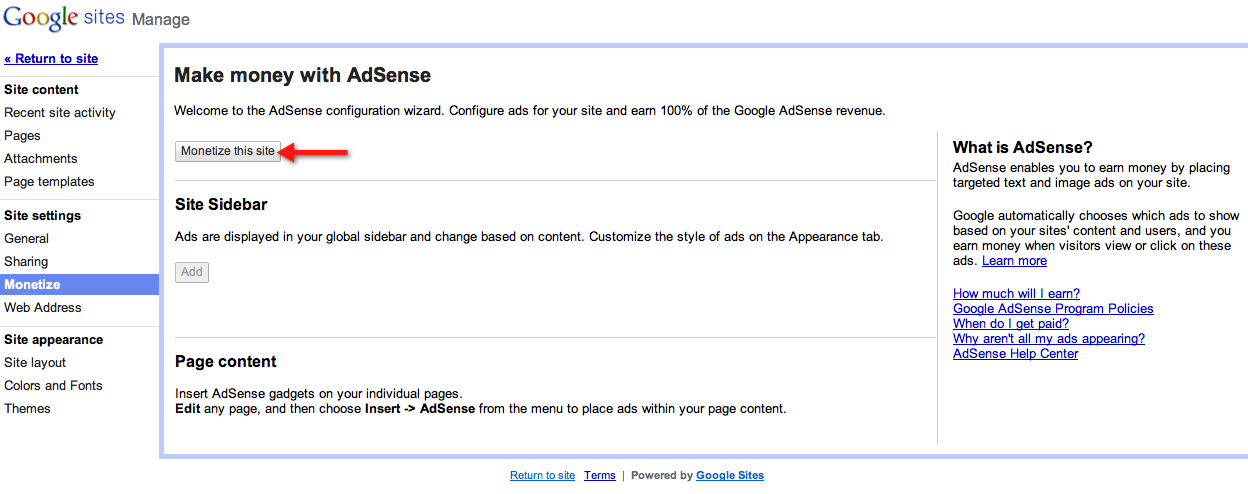Image resolution: width=1248 pixels, height=494 pixels.
Task: Open Themes in sidebar
Action: (x=27, y=409)
